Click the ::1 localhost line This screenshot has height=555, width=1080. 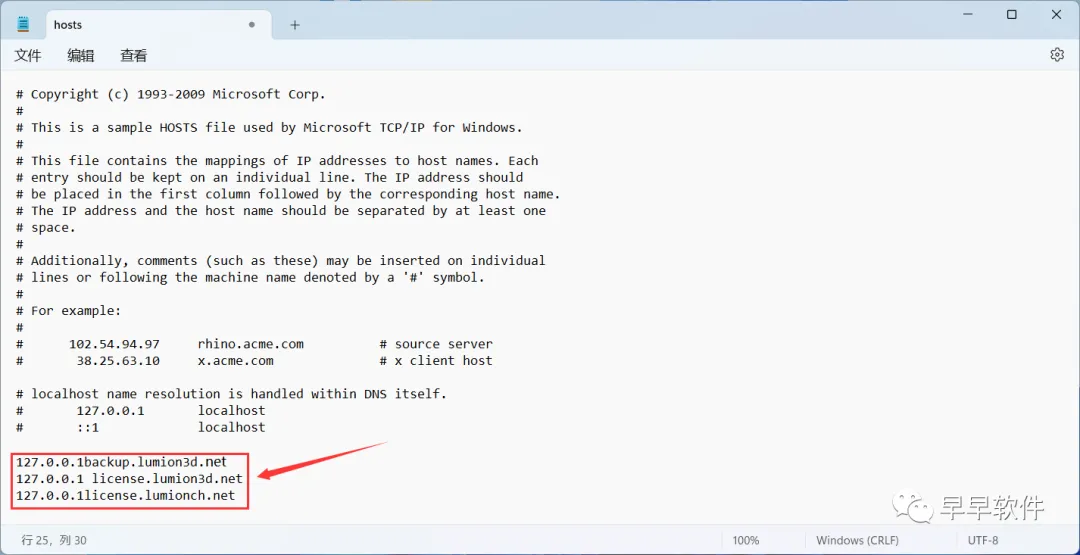coord(141,427)
